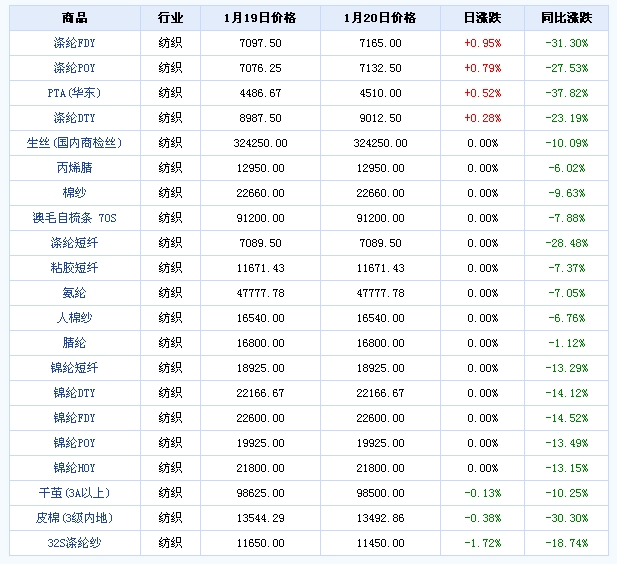Screen dimensions: 617x564
Task: Open the PTA(华东) commodity link
Action: pyautogui.click(x=74, y=93)
